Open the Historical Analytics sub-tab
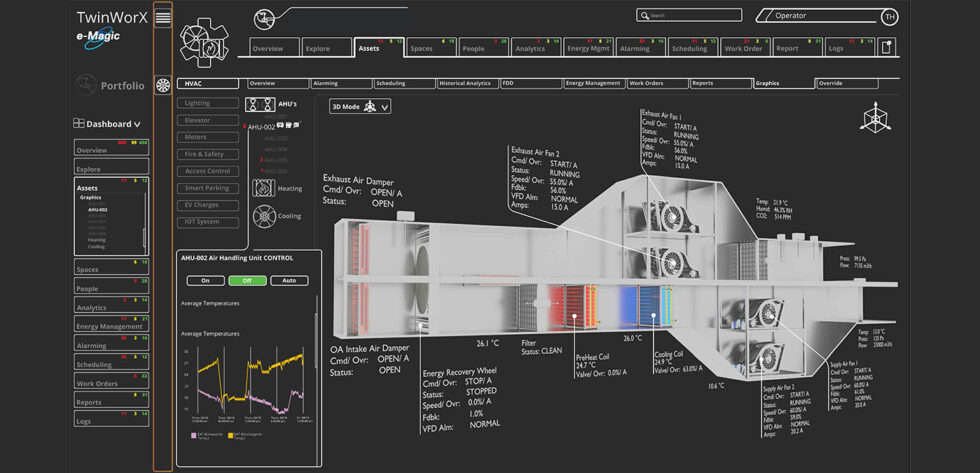The image size is (980, 473). (x=466, y=83)
